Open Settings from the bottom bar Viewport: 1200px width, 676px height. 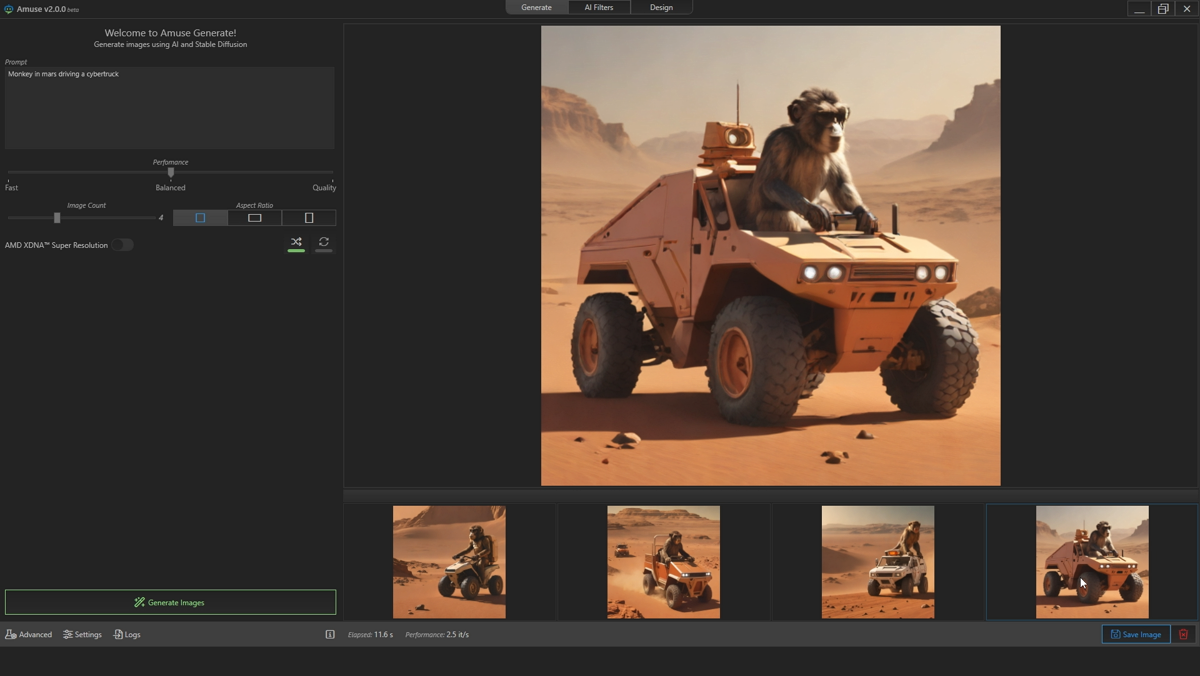82,634
